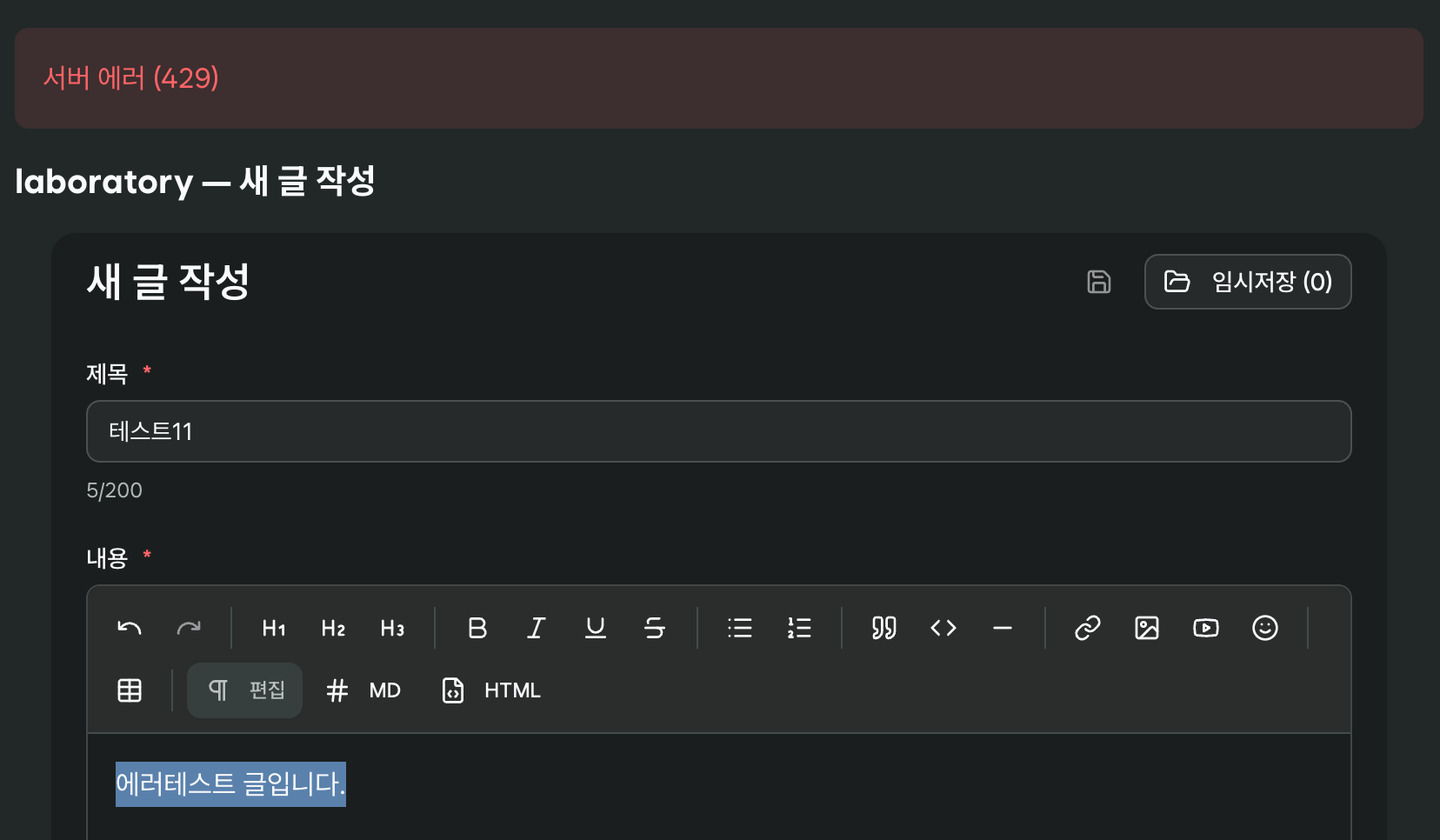Embed a video

click(1206, 628)
